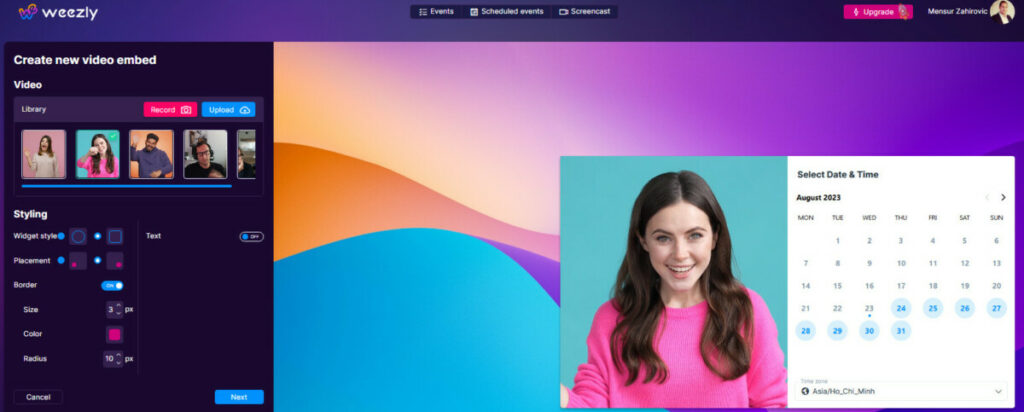Select the bearded man on orange thumbnail
The height and width of the screenshot is (412, 1024).
click(x=151, y=154)
